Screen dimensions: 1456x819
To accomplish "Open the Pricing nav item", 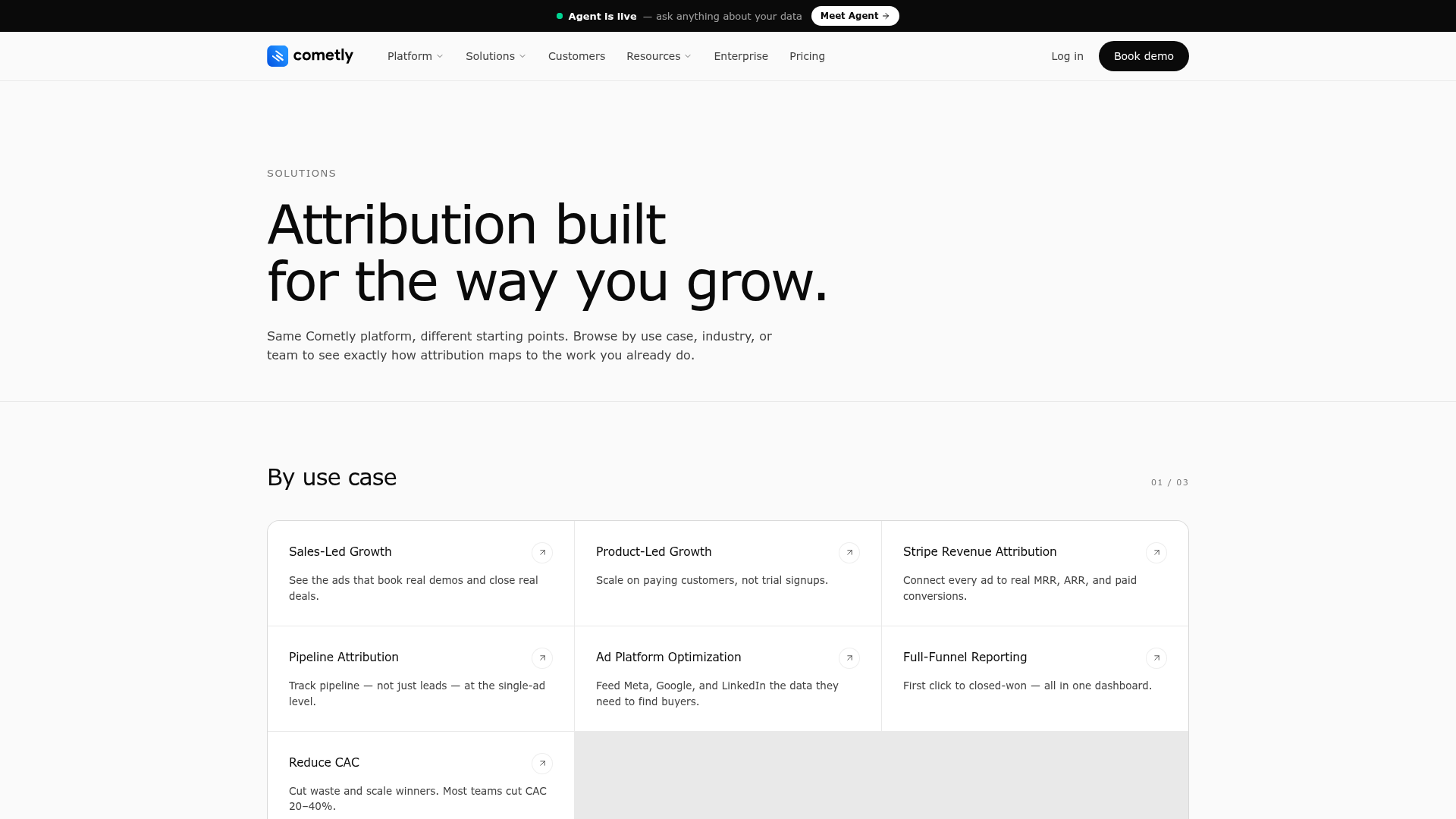I will click(807, 56).
